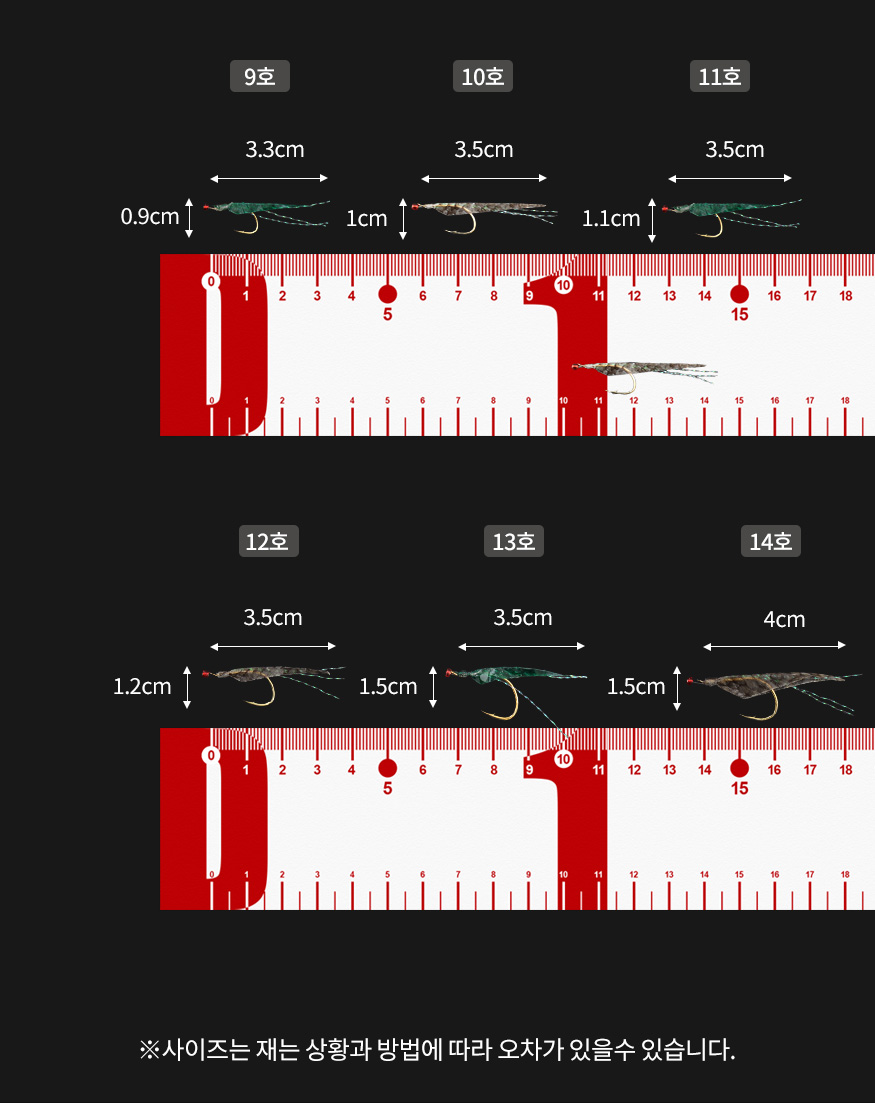Click the 3.3cm length text
The image size is (875, 1103).
pos(275,149)
